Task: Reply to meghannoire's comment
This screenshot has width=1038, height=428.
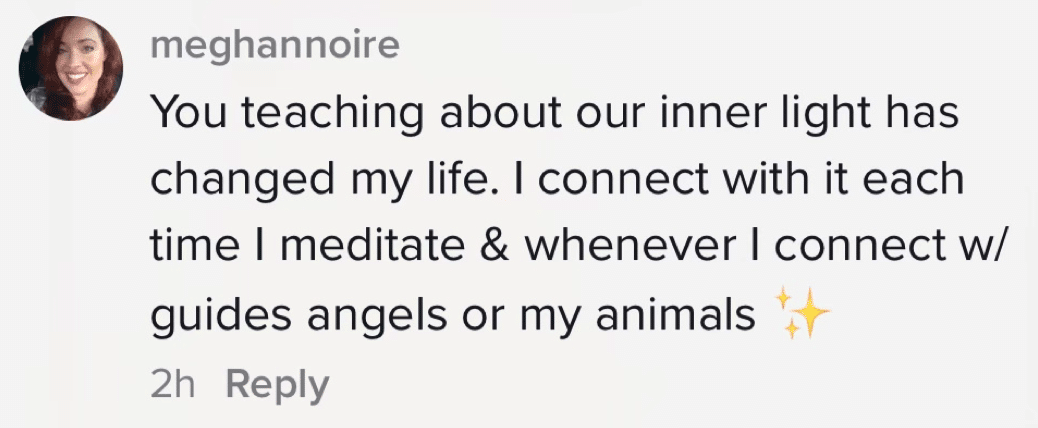Action: [277, 386]
